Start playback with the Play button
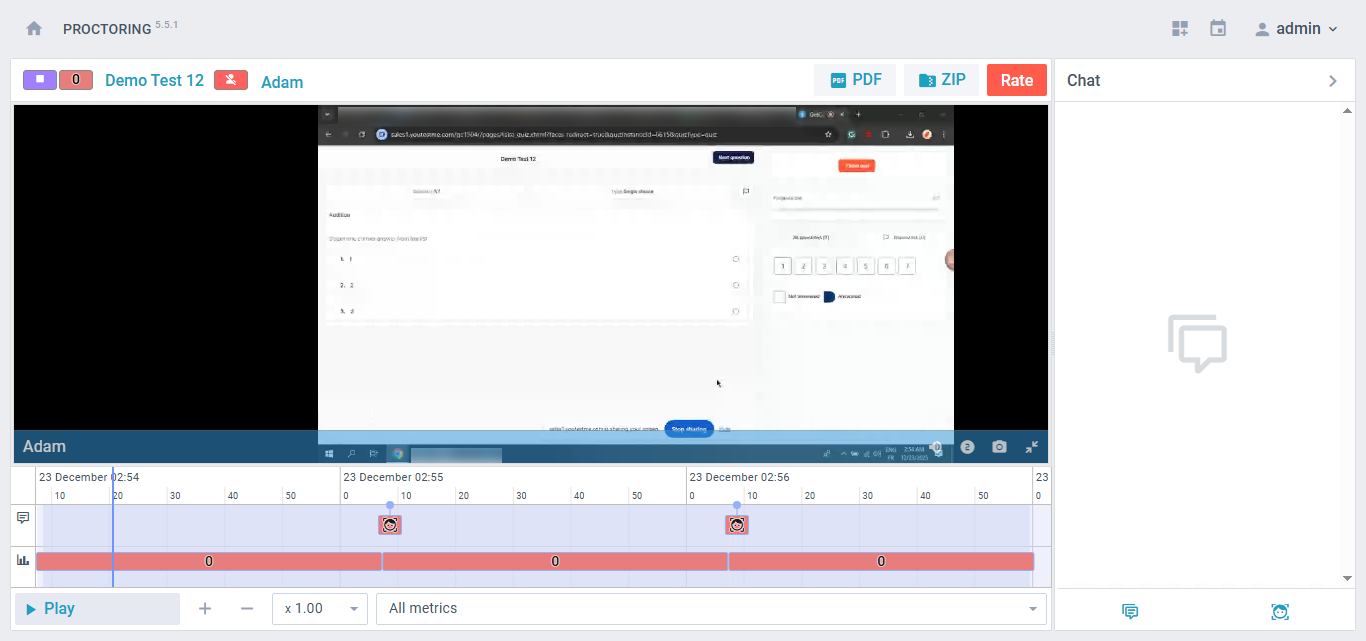1366x641 pixels. [x=97, y=609]
